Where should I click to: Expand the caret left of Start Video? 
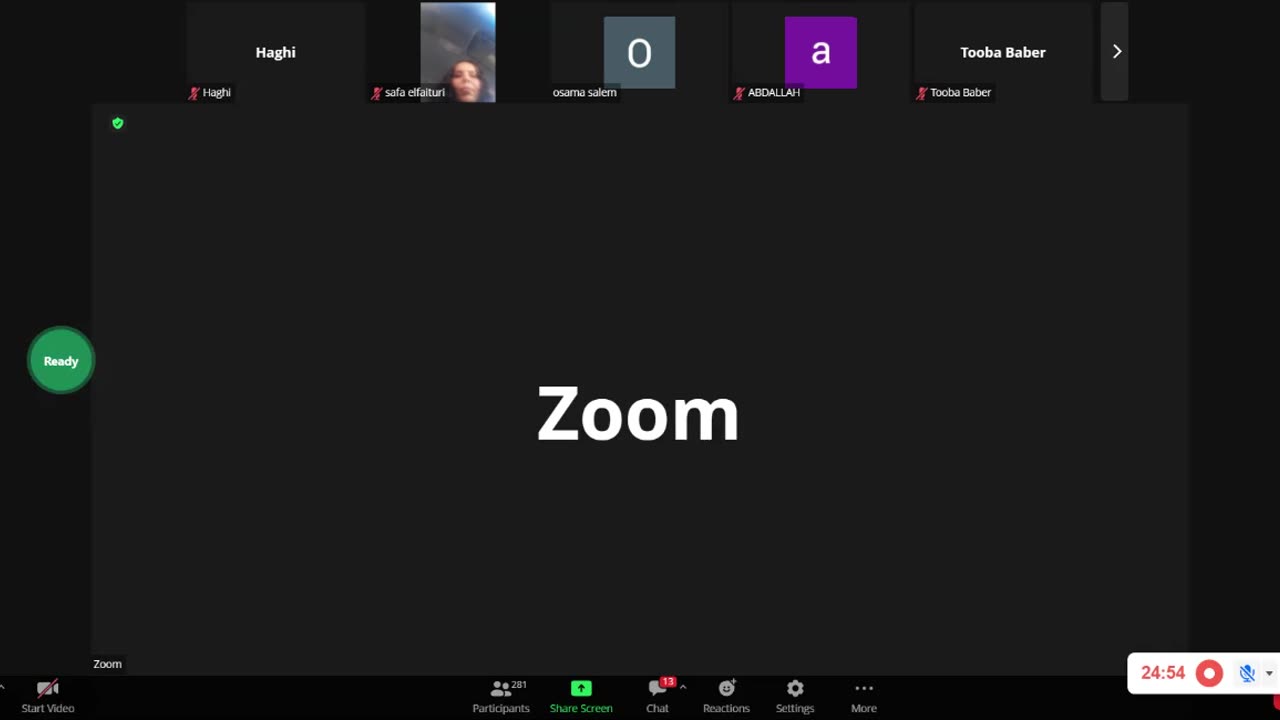point(3,688)
